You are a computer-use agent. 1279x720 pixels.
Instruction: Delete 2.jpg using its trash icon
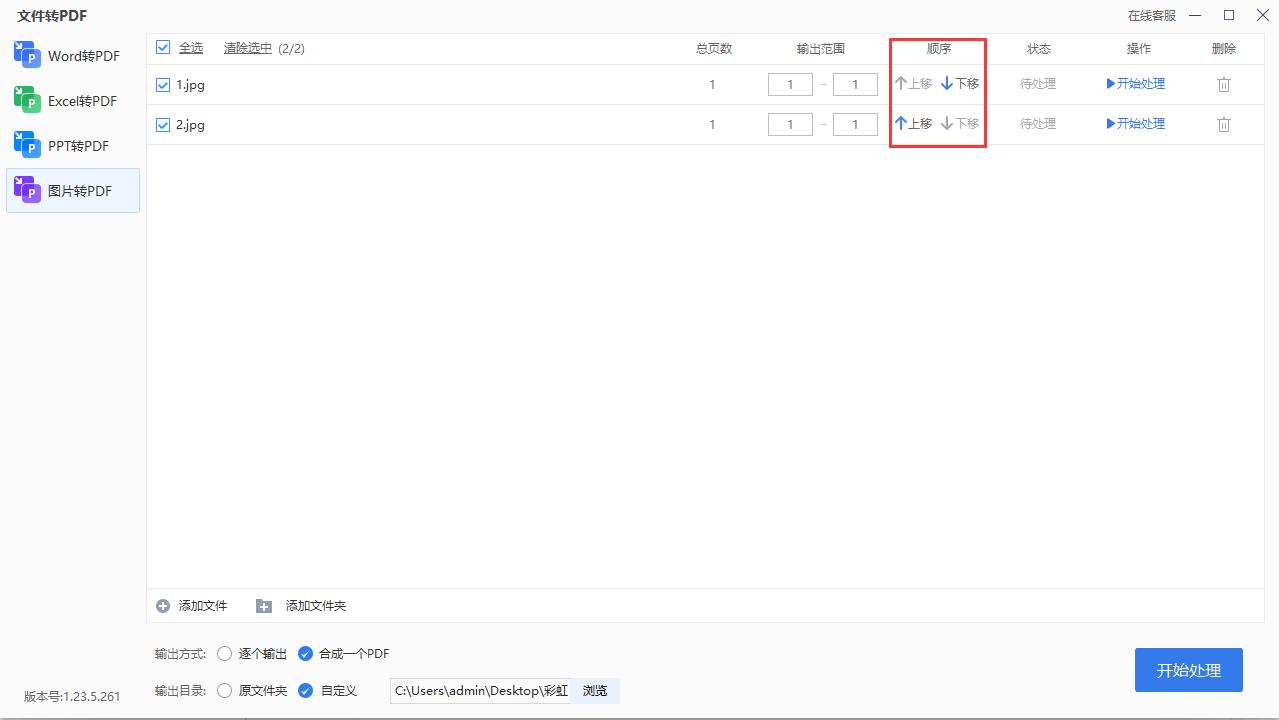[1224, 124]
